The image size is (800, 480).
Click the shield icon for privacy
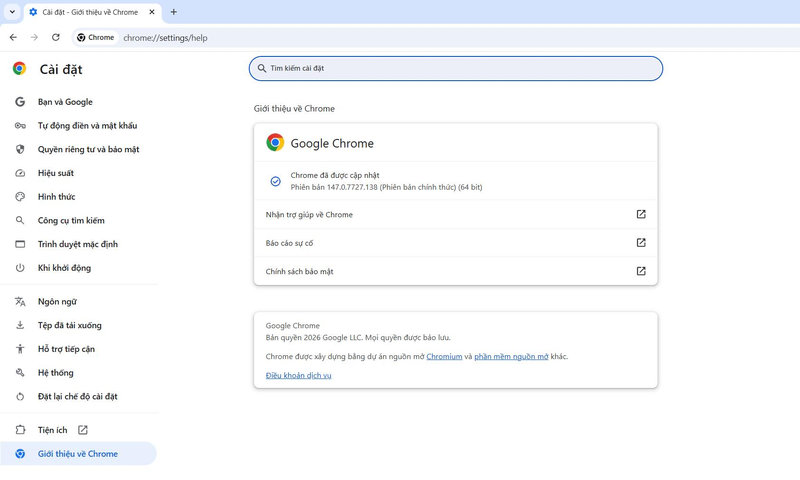pos(20,149)
